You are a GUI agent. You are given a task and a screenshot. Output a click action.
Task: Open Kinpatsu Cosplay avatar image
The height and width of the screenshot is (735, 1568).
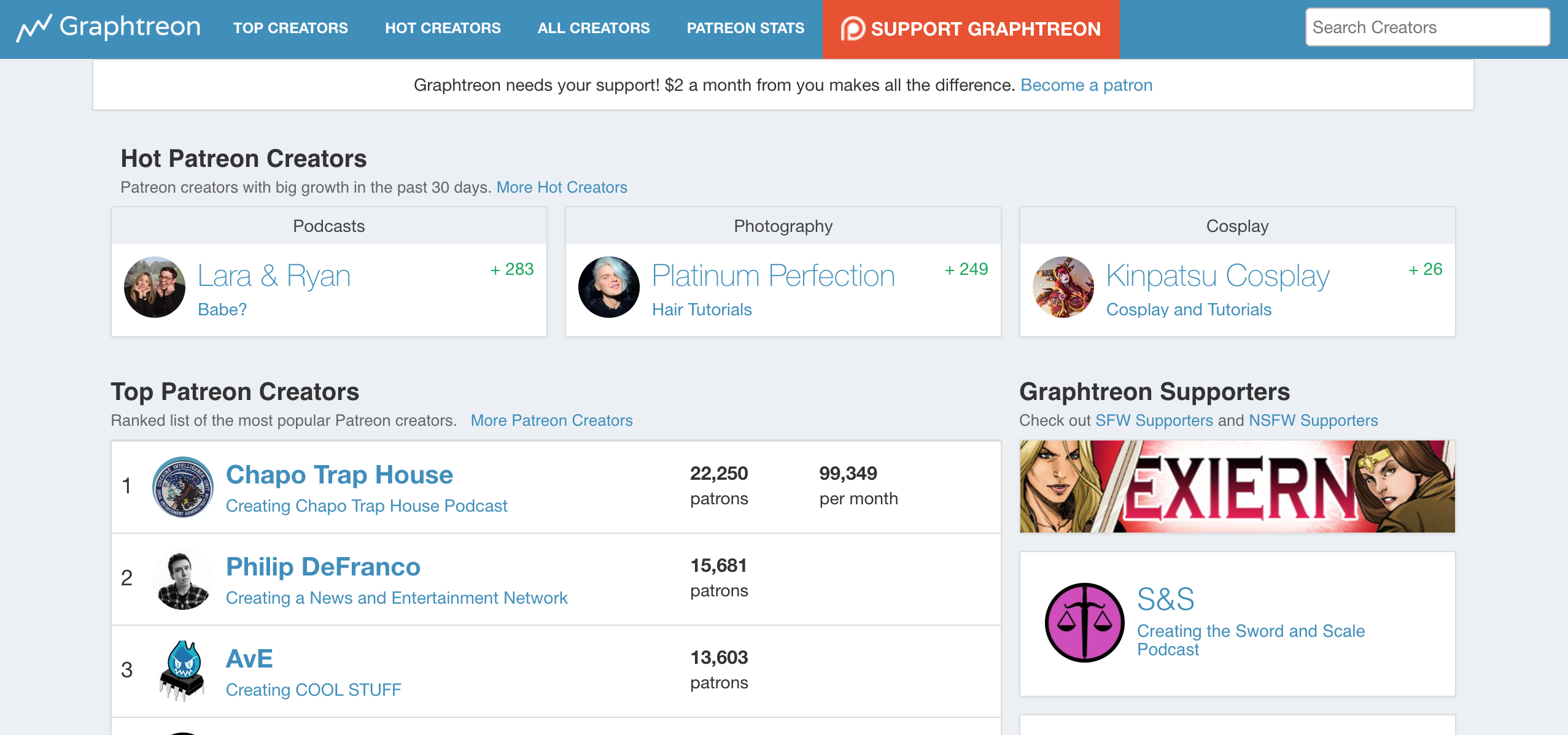click(x=1063, y=287)
